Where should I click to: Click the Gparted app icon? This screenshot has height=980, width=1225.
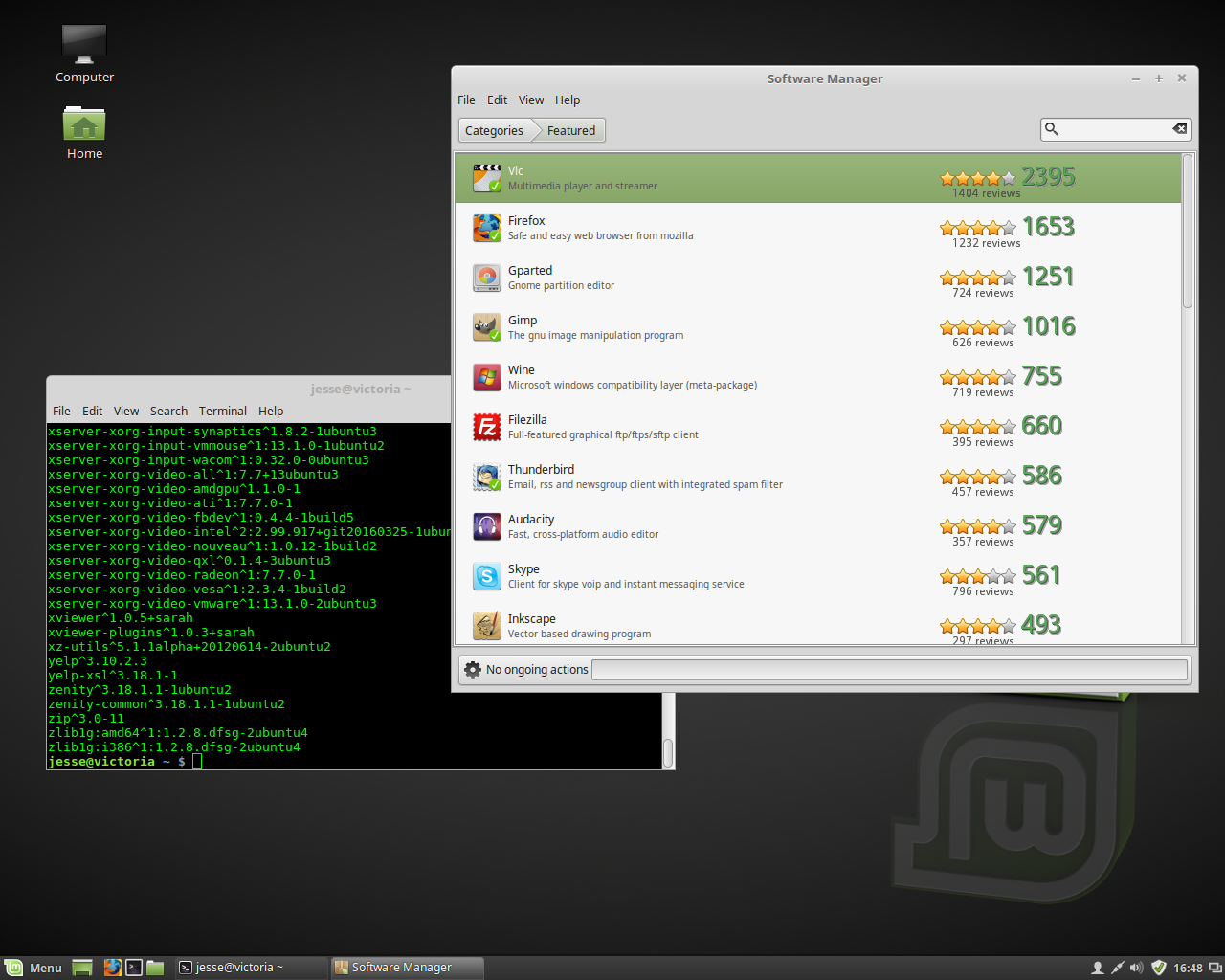coord(487,278)
